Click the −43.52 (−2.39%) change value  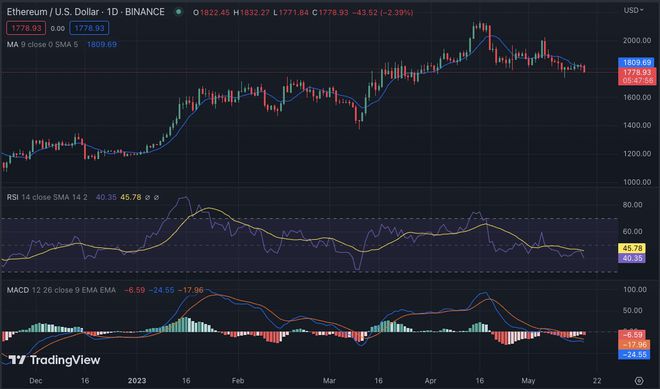(x=383, y=13)
